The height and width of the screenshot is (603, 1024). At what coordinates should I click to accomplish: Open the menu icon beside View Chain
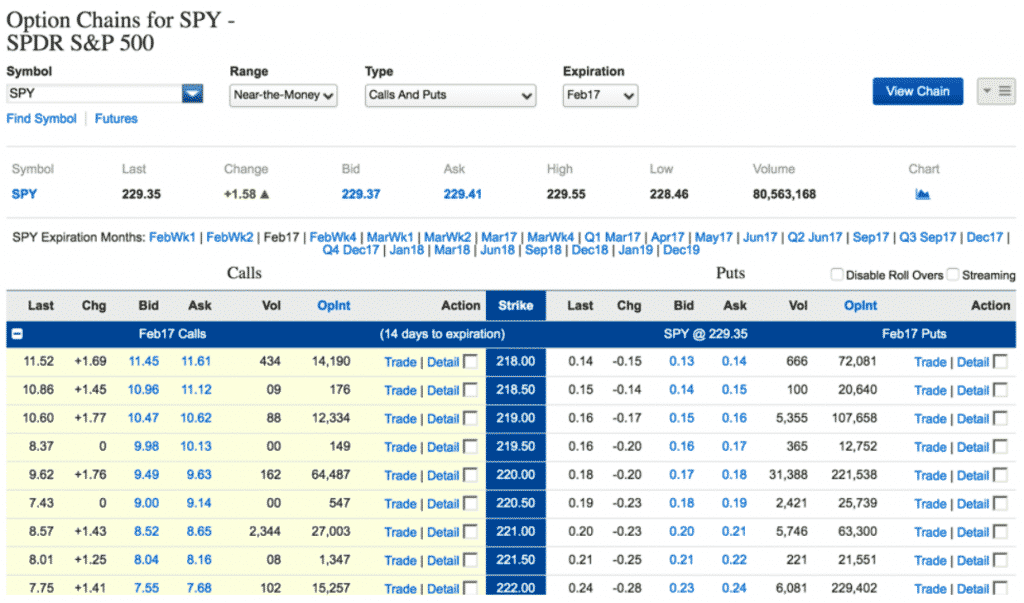point(997,91)
